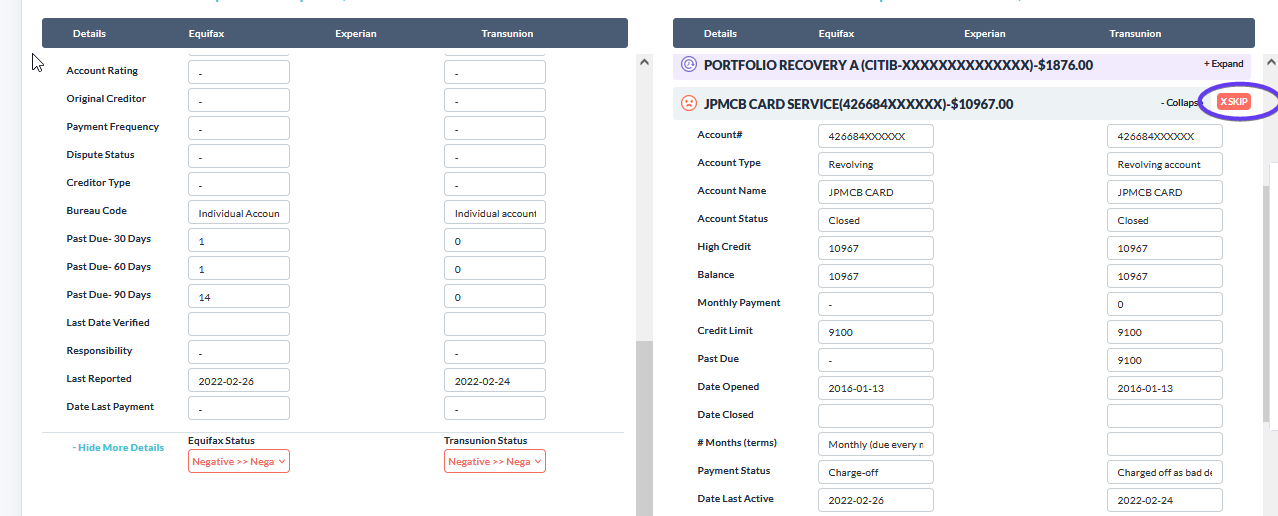
Task: Open the Equifax Status dropdown
Action: click(x=239, y=461)
